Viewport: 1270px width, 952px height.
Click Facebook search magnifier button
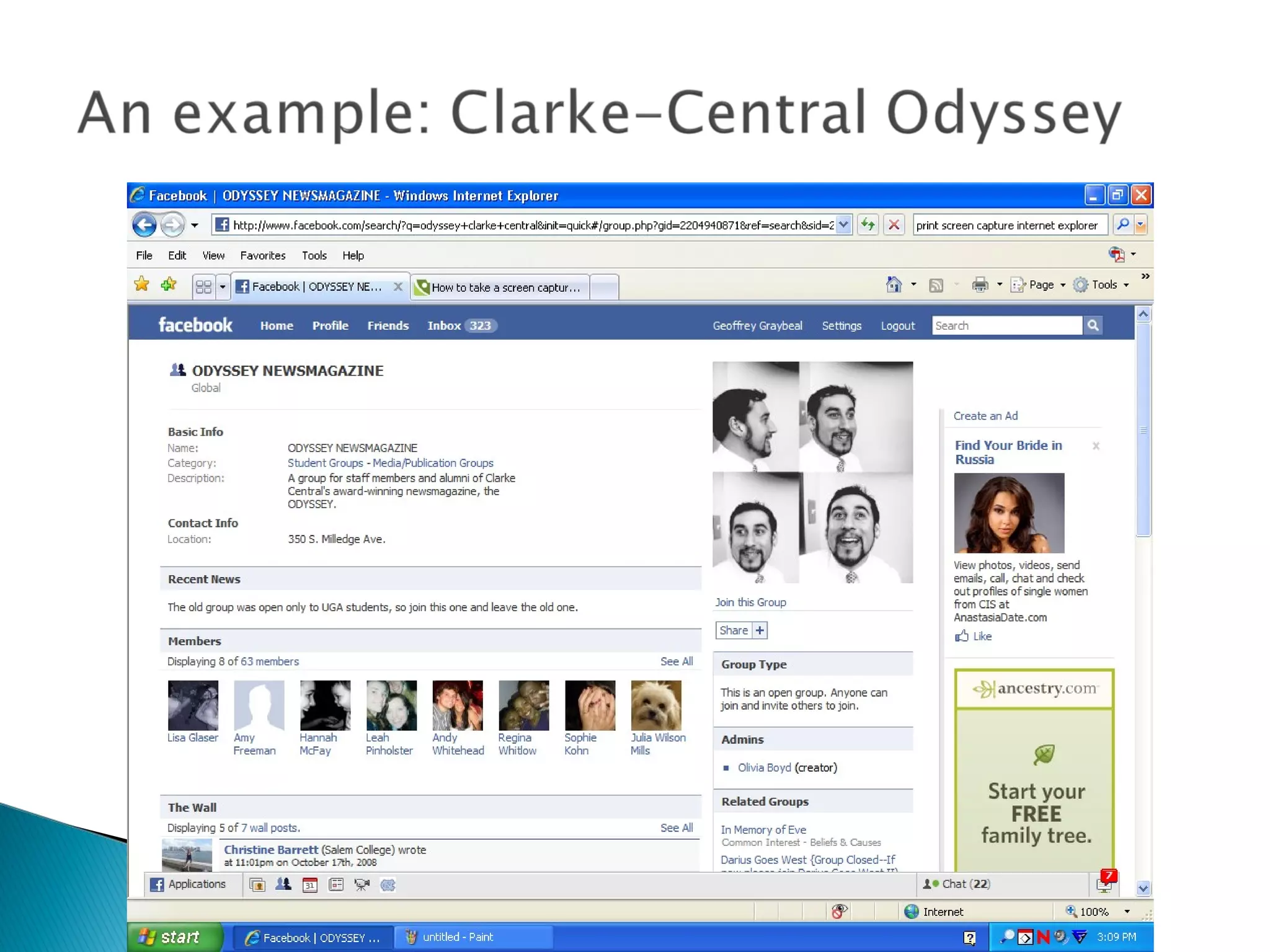pyautogui.click(x=1093, y=325)
